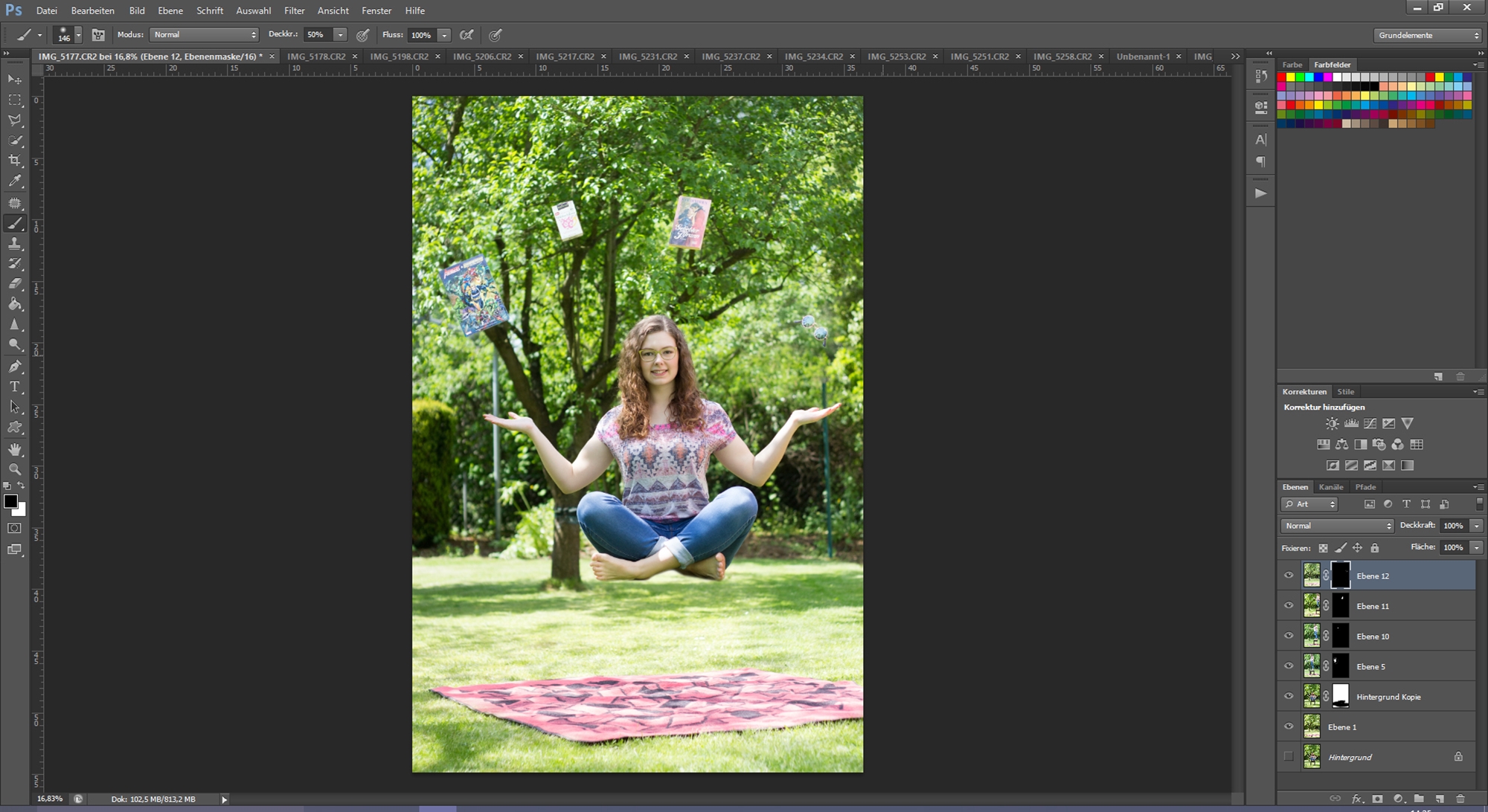Open the Stile panel tab

pyautogui.click(x=1345, y=392)
